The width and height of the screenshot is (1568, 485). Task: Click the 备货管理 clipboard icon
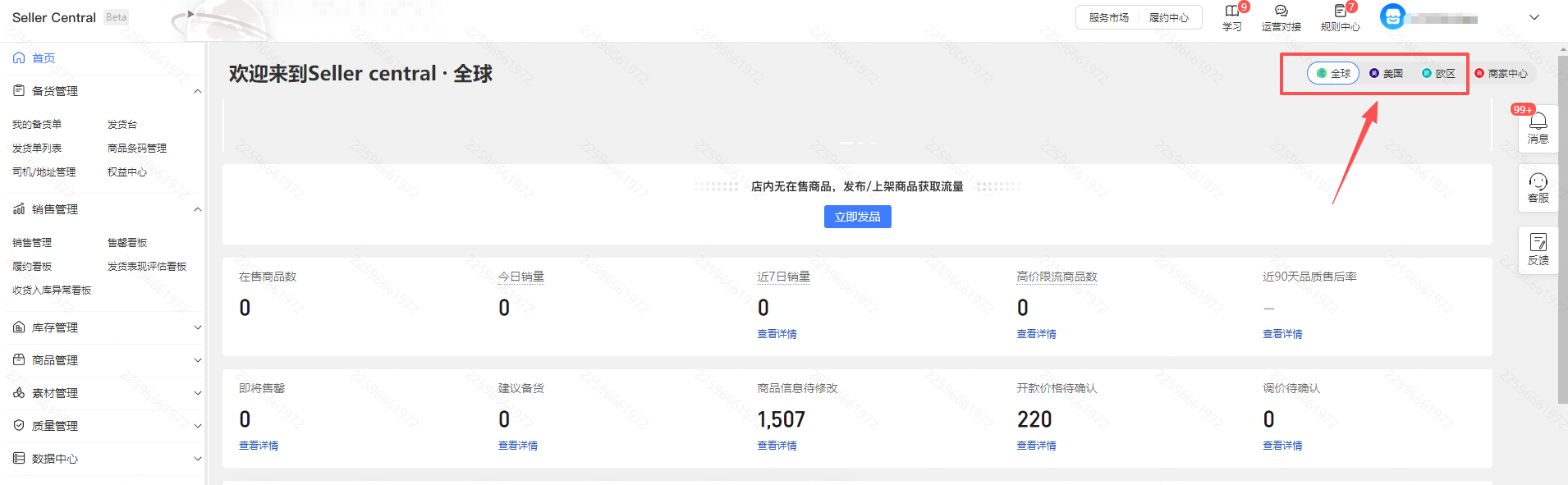[19, 90]
